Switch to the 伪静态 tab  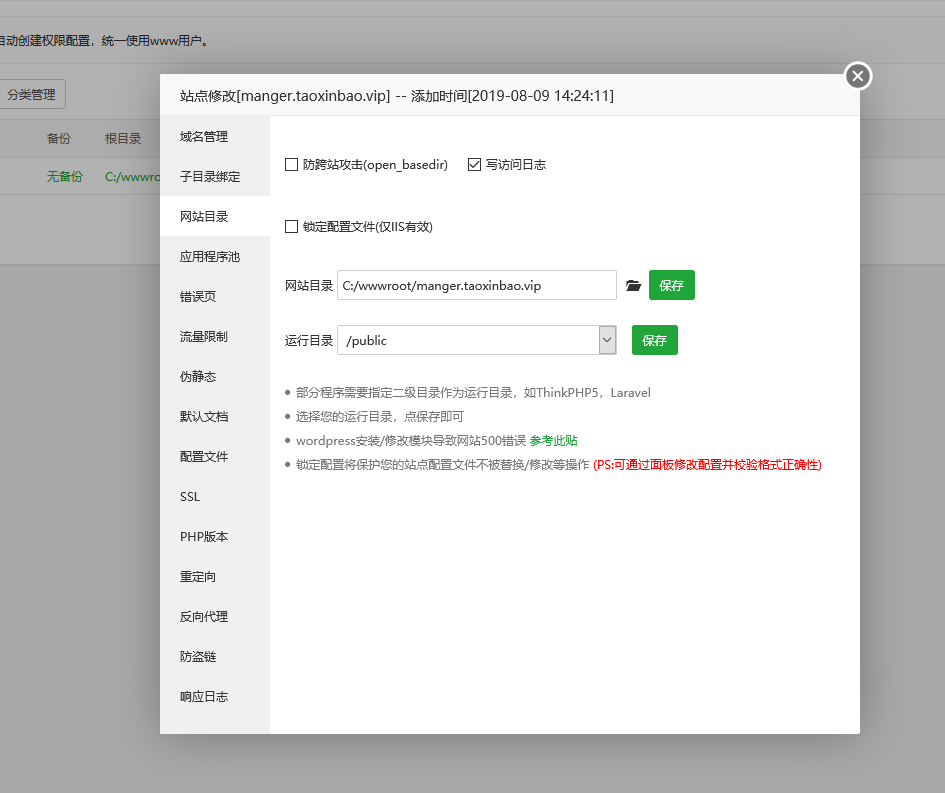pos(215,376)
